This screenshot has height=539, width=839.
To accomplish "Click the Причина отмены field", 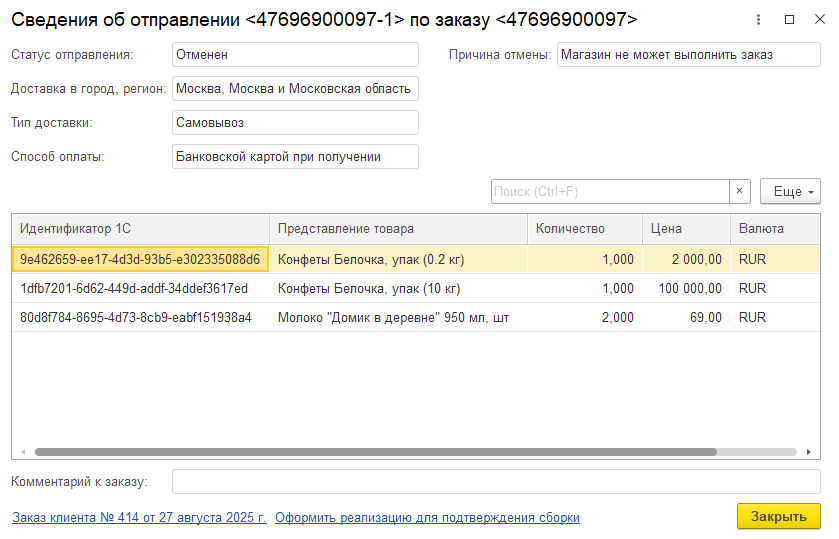I will tap(688, 55).
